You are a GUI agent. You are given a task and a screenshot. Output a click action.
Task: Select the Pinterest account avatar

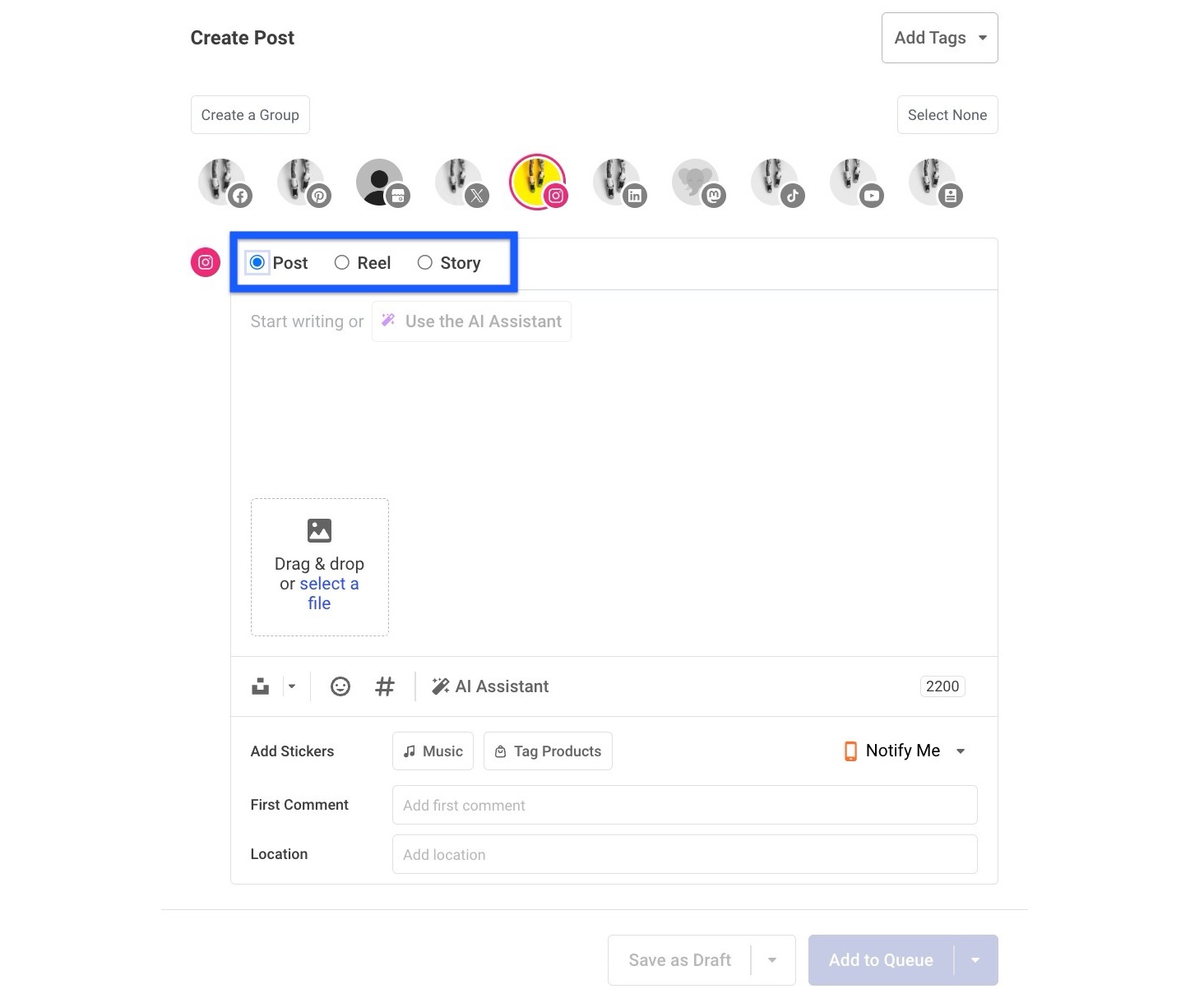(302, 182)
